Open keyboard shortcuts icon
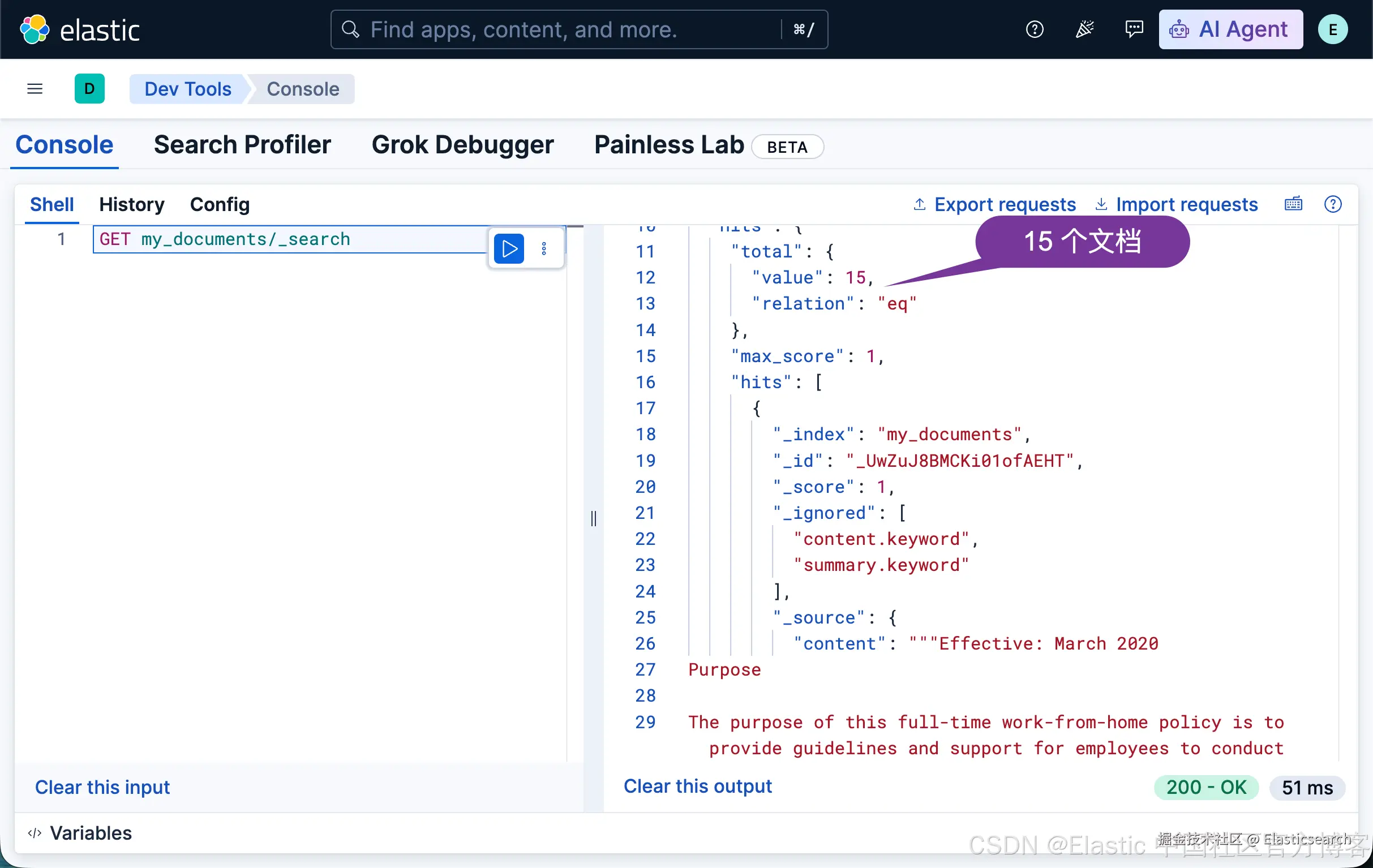 (x=1293, y=204)
